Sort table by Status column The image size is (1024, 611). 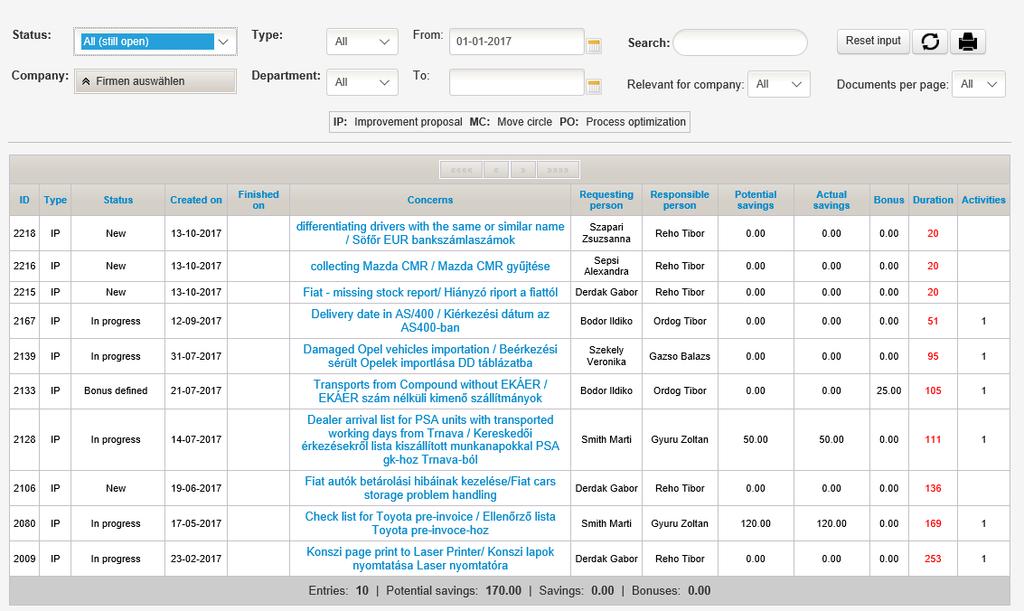(118, 200)
